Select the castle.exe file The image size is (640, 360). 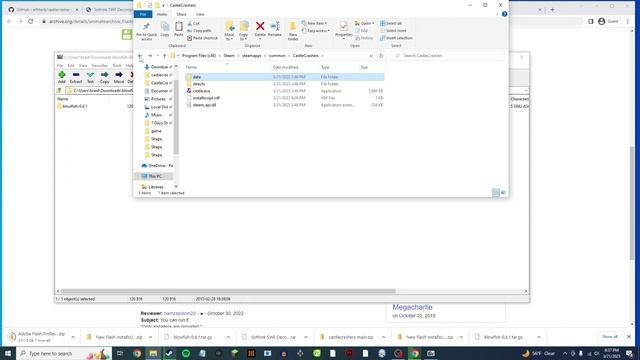[284, 91]
